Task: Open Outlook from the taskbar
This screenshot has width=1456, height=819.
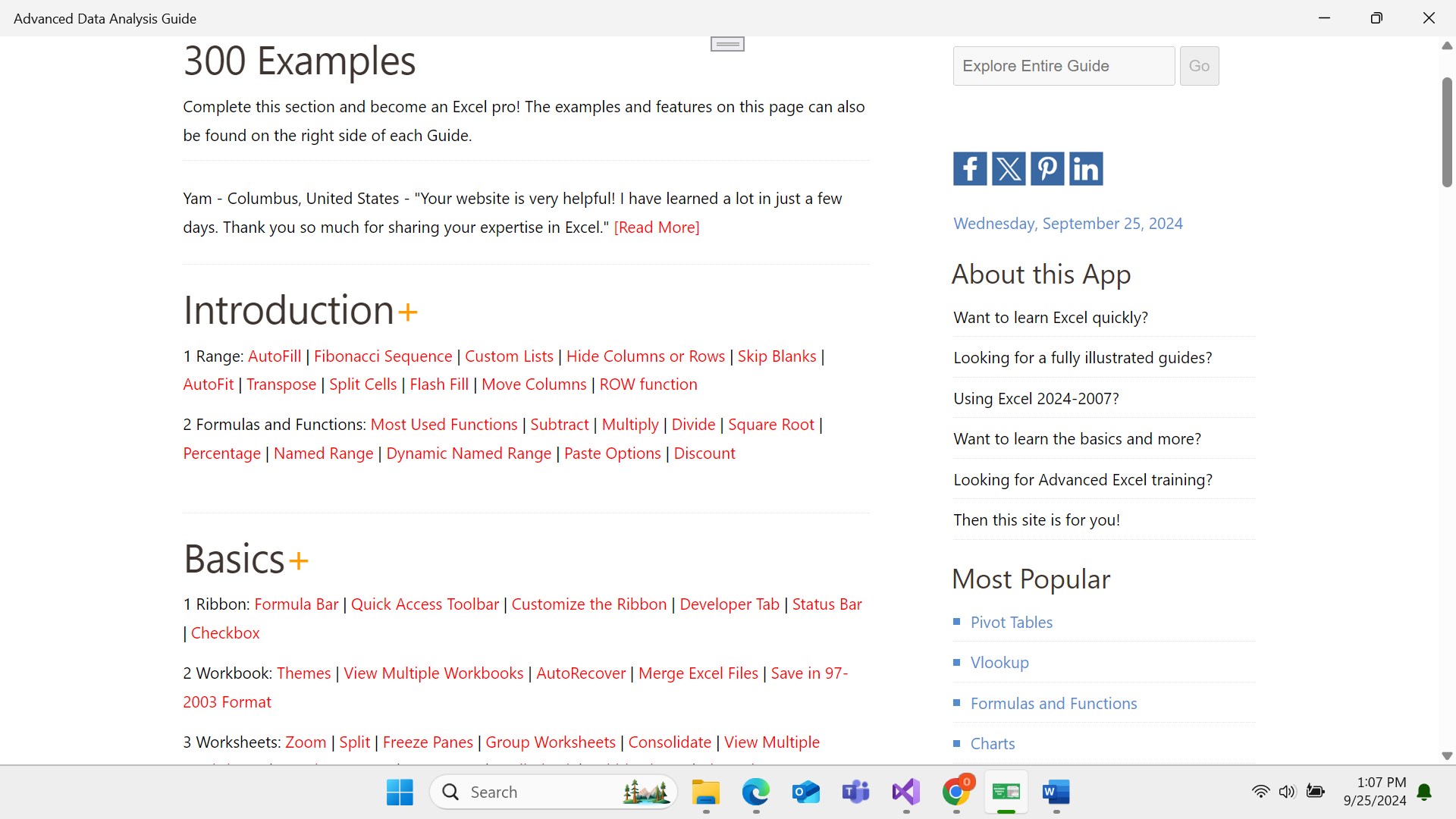Action: (x=805, y=792)
